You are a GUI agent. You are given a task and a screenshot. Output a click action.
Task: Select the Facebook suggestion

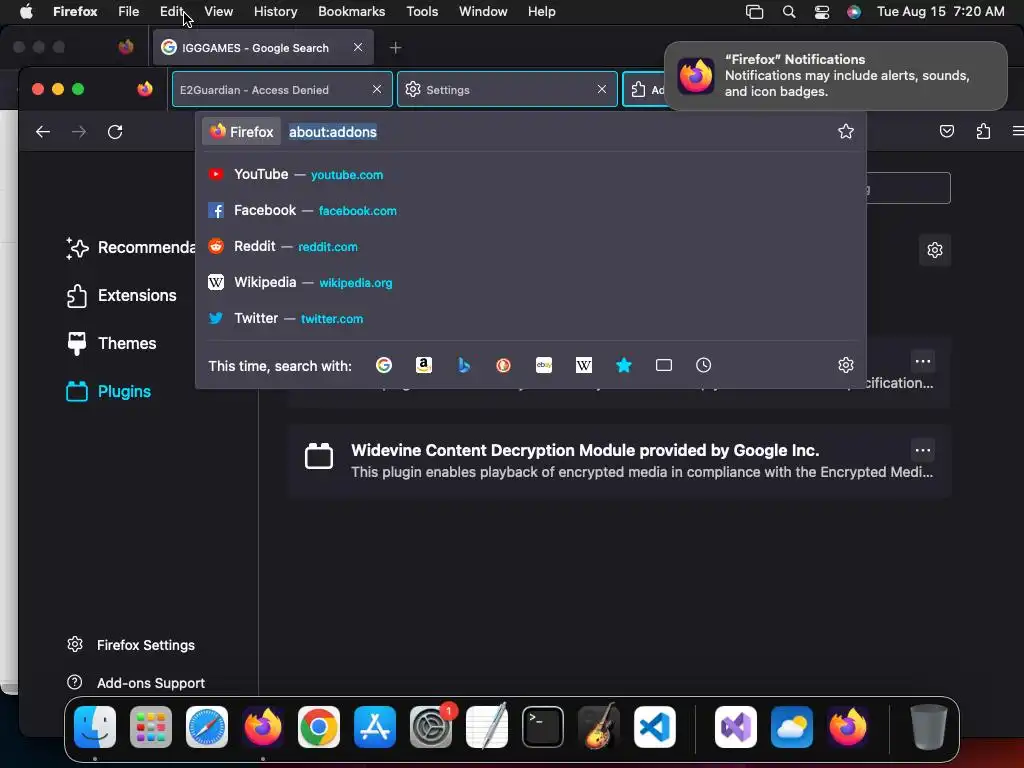[x=530, y=210]
